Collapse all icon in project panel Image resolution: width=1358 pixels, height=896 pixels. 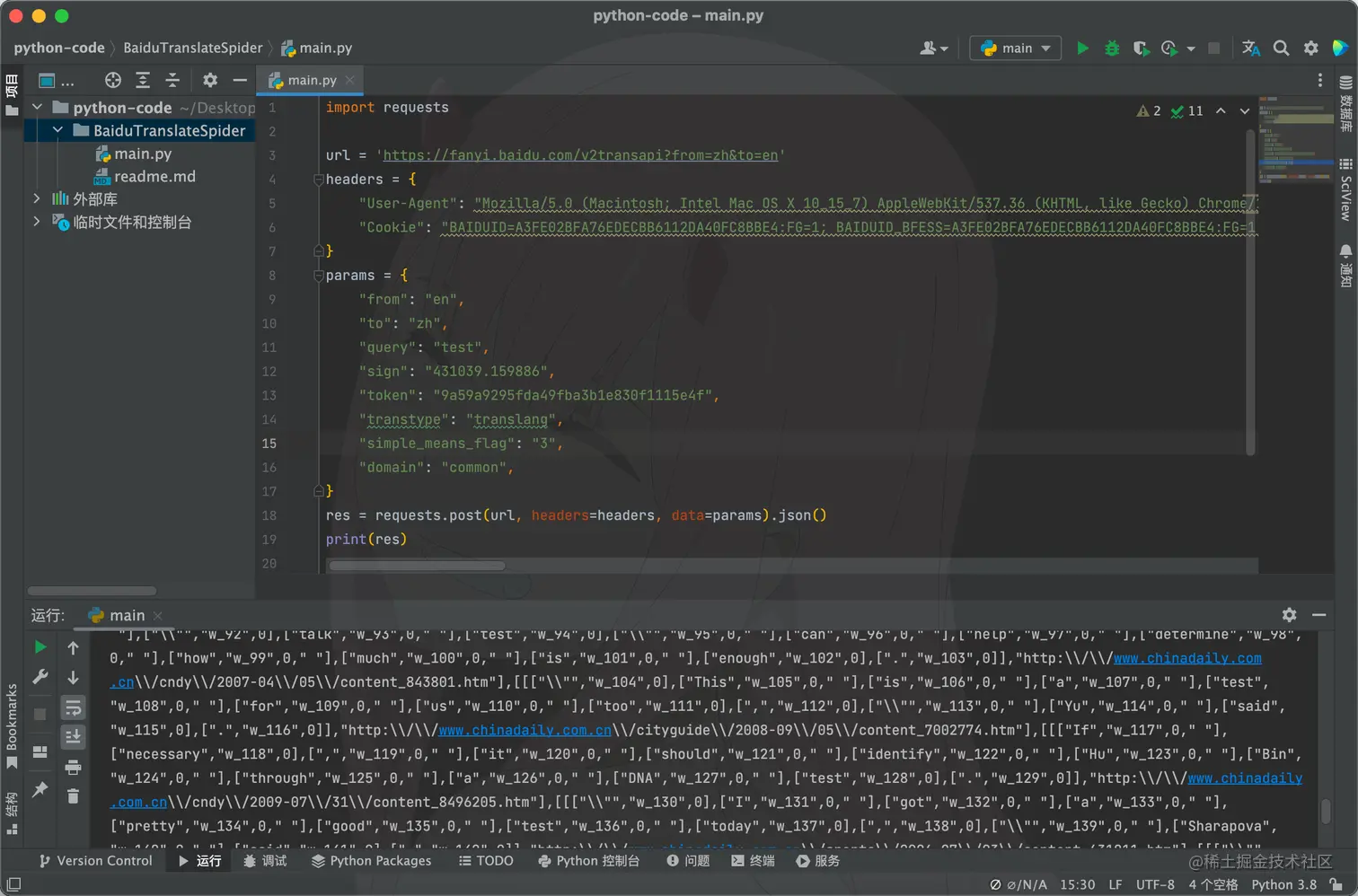[x=172, y=80]
